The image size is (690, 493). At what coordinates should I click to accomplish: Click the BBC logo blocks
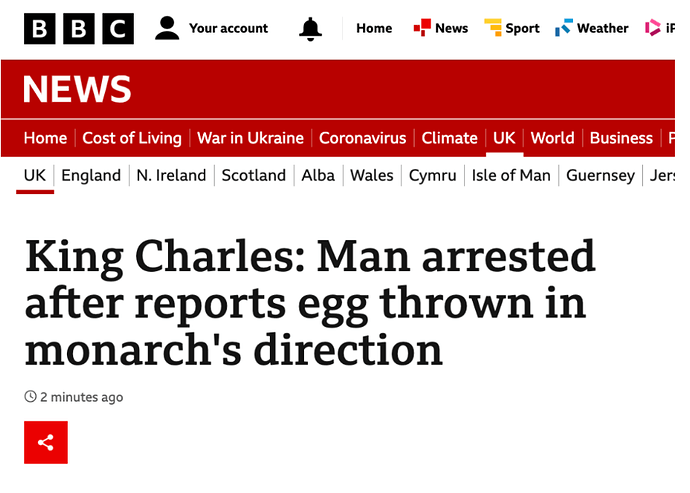click(79, 29)
